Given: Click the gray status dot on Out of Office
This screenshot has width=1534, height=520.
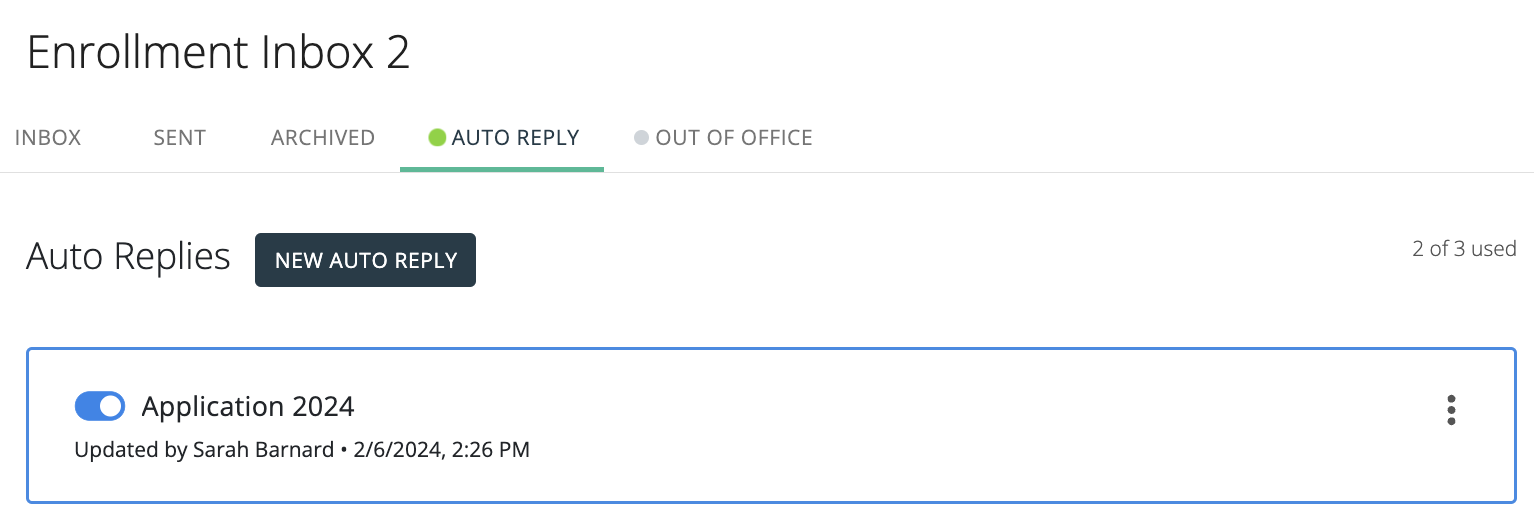Looking at the screenshot, I should click(x=642, y=138).
